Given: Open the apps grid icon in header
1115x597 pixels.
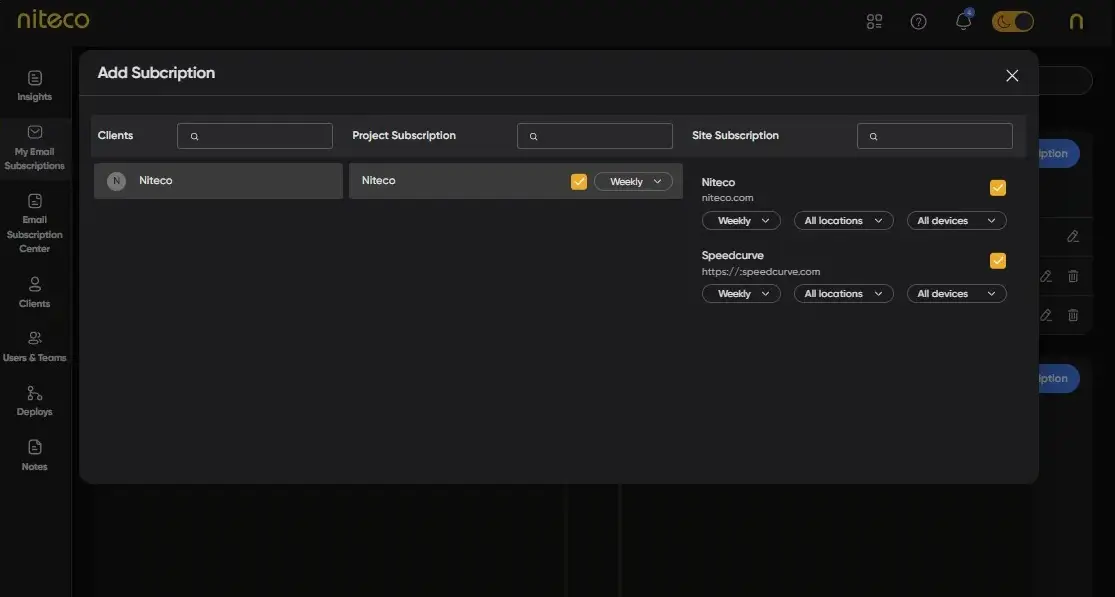Looking at the screenshot, I should (874, 22).
